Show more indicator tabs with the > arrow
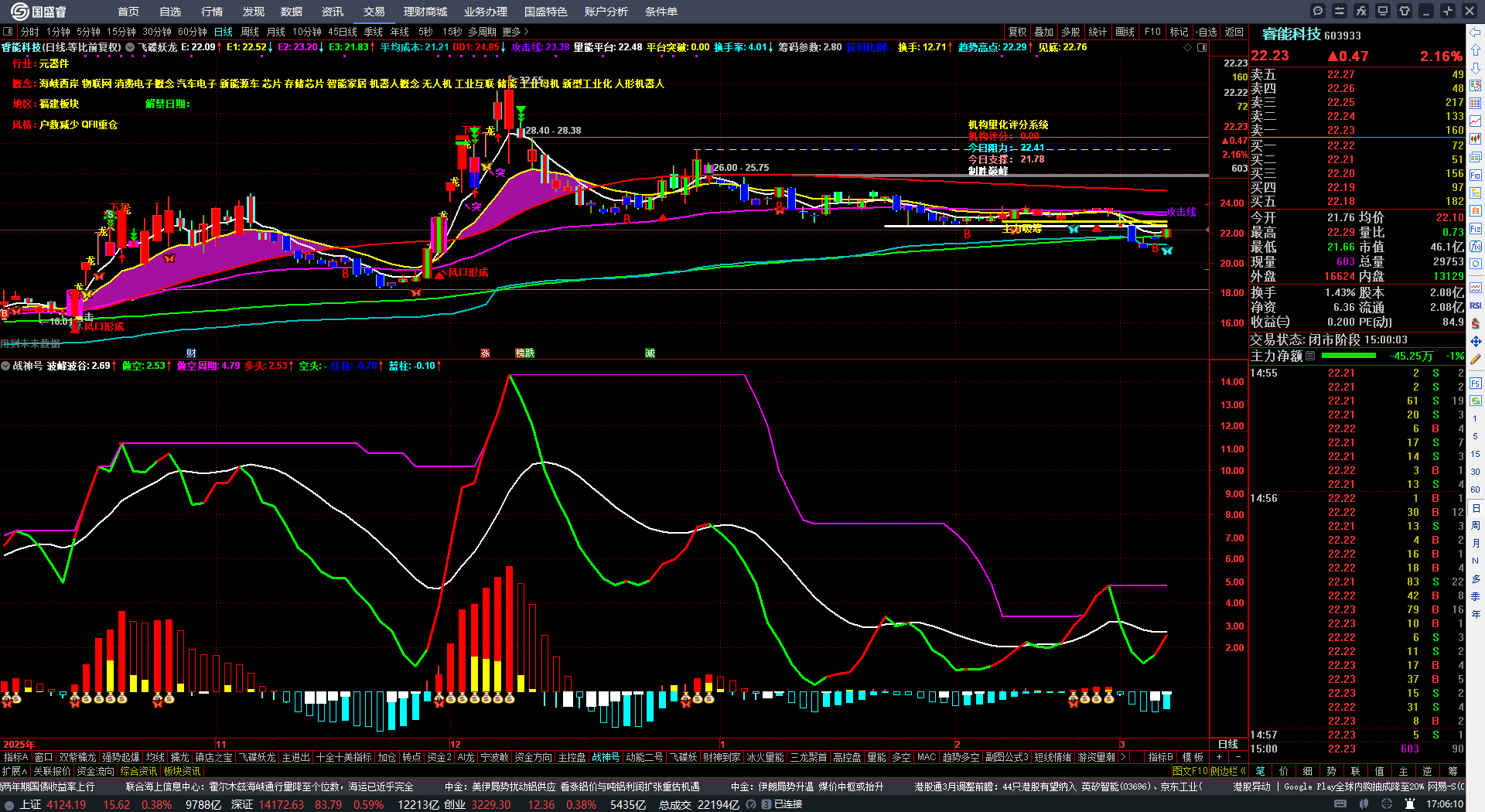 (x=1124, y=757)
